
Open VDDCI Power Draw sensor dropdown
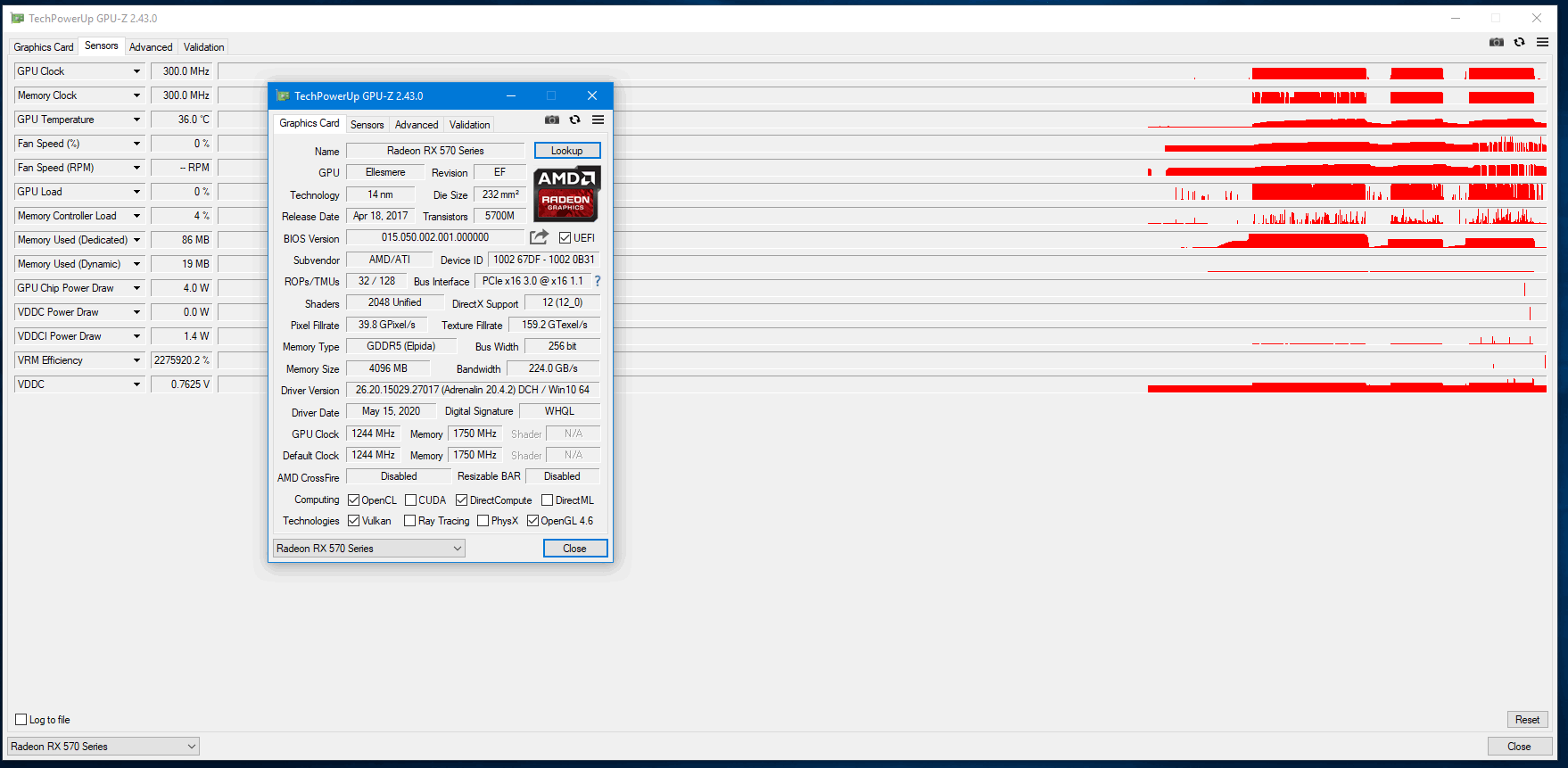136,336
